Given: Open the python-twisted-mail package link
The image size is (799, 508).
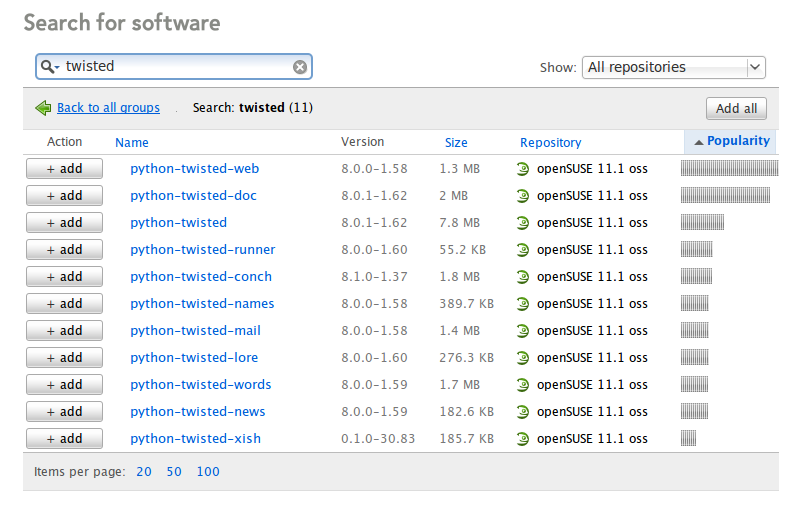Looking at the screenshot, I should coord(195,331).
